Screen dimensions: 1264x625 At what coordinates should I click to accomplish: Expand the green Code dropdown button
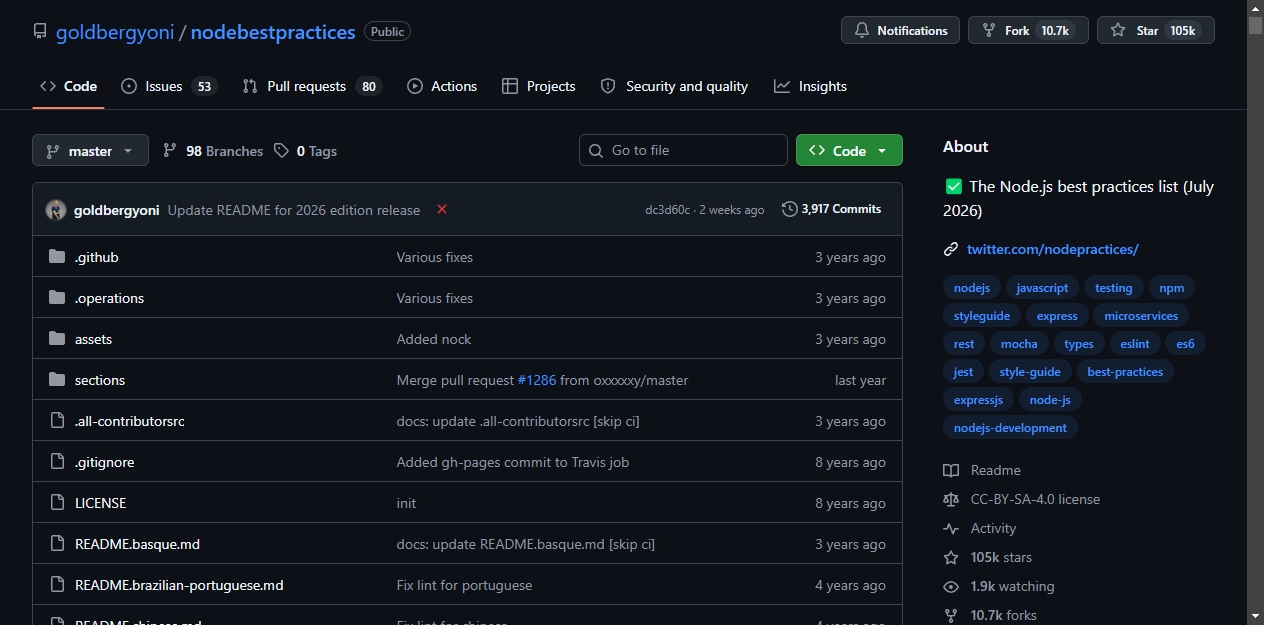(x=849, y=150)
